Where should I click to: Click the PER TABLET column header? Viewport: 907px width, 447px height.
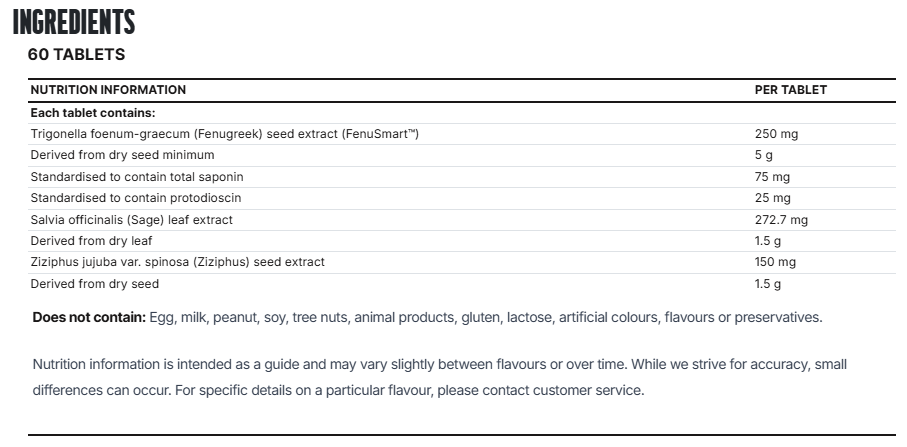791,90
